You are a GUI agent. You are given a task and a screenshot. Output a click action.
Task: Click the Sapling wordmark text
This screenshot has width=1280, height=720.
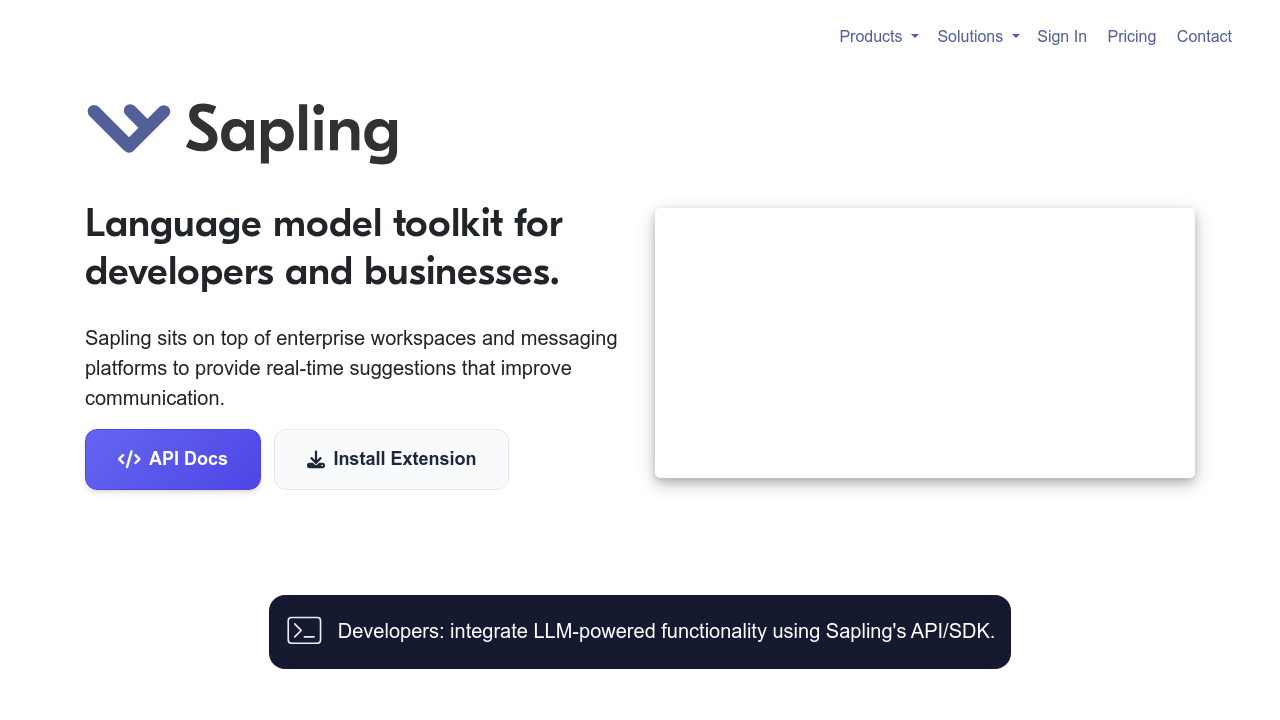point(291,131)
